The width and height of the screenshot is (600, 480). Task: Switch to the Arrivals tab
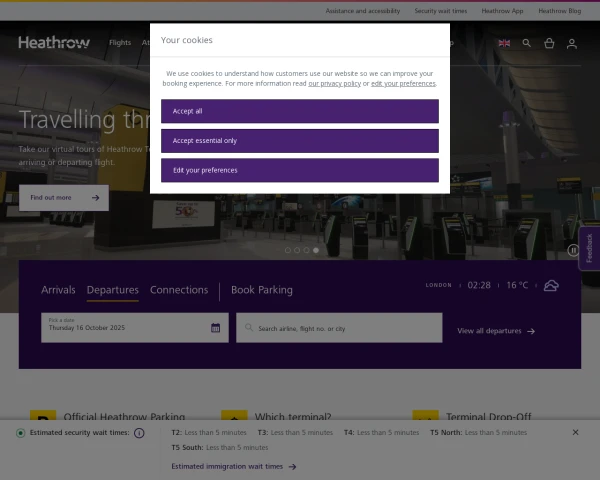click(58, 290)
